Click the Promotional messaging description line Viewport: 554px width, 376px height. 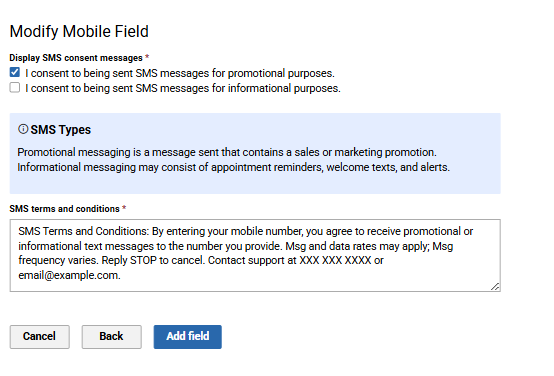tap(227, 152)
